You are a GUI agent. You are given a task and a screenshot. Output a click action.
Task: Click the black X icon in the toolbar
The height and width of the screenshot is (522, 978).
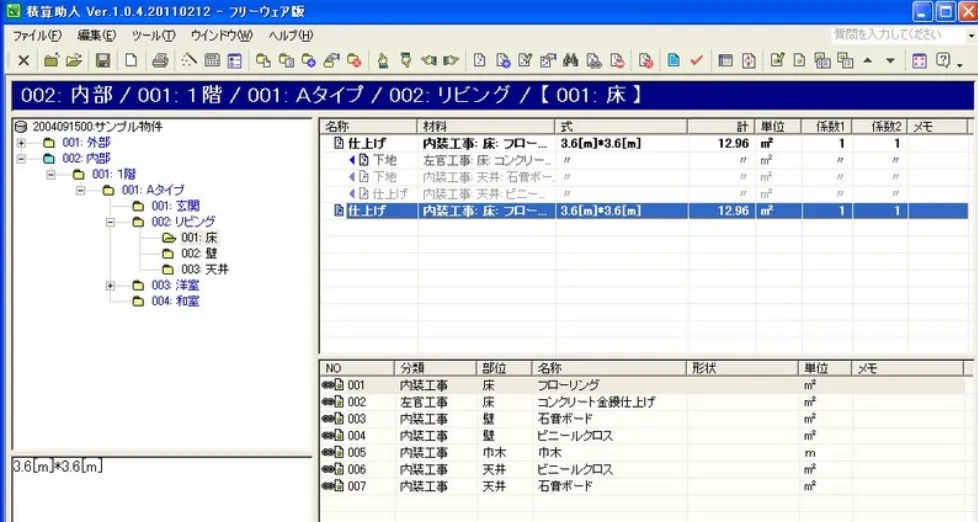pyautogui.click(x=23, y=61)
